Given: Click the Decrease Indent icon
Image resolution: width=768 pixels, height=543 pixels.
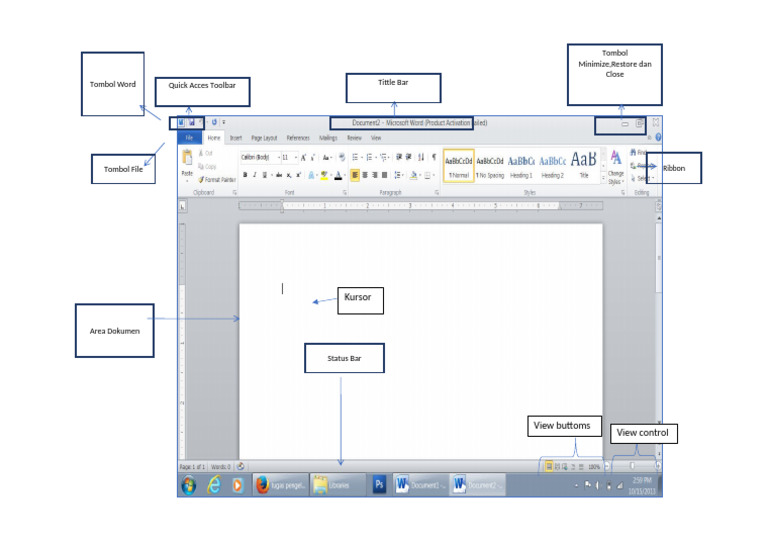Looking at the screenshot, I should click(399, 157).
